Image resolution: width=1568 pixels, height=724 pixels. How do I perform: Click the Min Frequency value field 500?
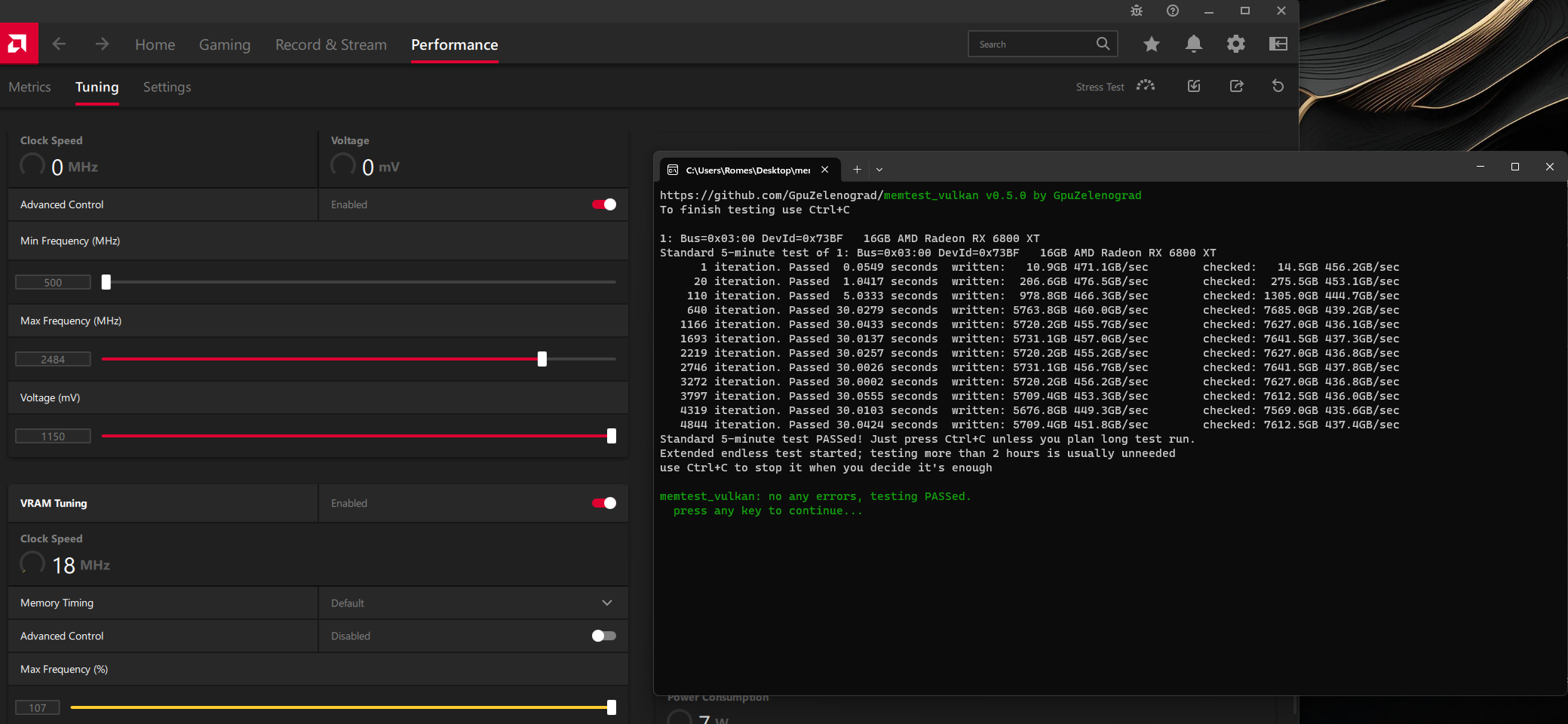pyautogui.click(x=53, y=282)
